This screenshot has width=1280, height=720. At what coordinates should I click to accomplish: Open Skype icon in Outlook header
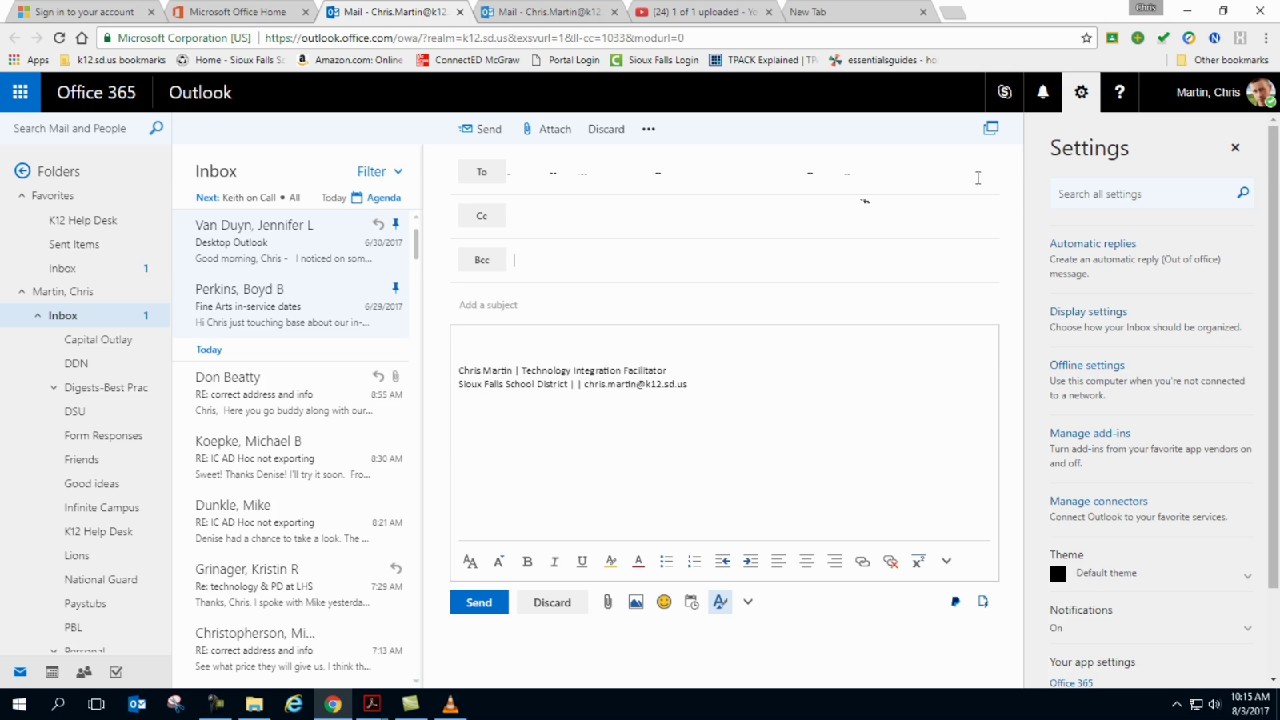click(1004, 92)
